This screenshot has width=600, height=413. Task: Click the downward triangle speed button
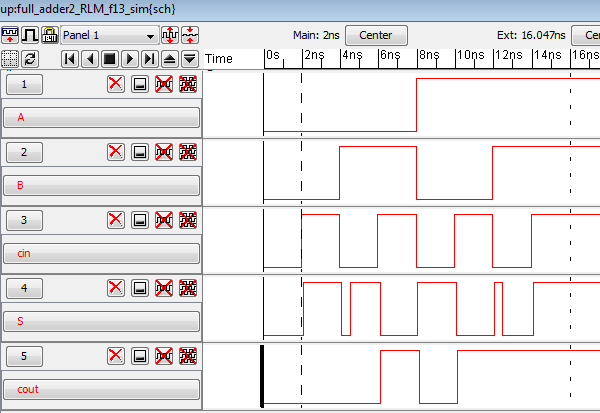pos(190,59)
